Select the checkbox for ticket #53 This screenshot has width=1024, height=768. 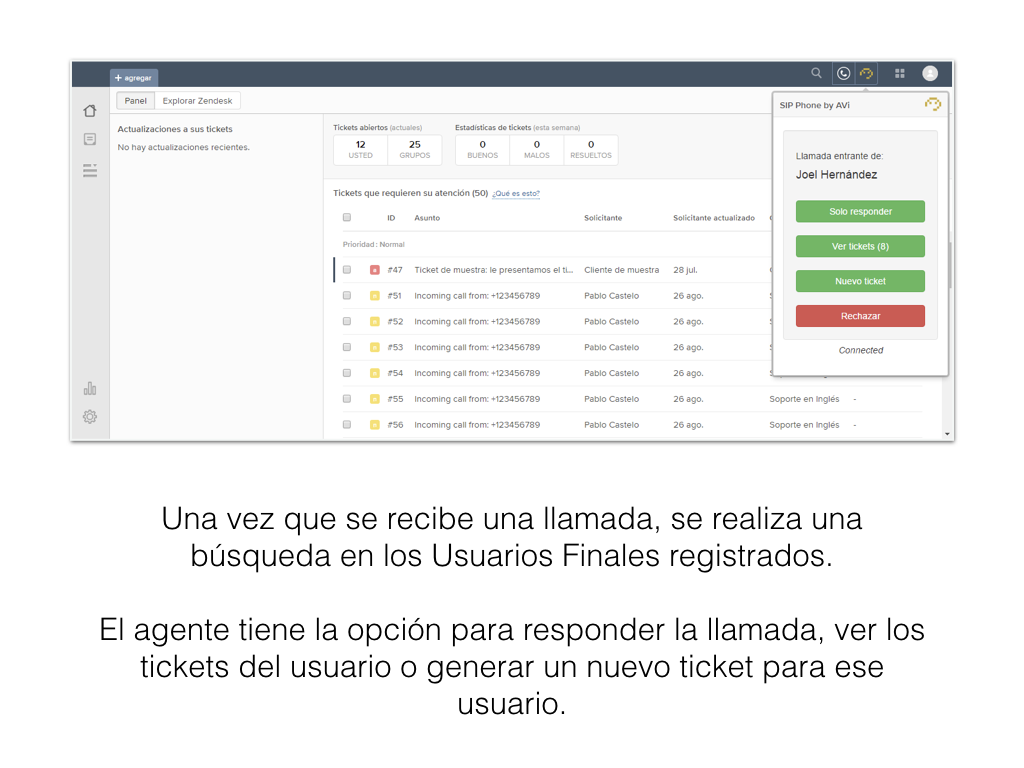point(347,348)
